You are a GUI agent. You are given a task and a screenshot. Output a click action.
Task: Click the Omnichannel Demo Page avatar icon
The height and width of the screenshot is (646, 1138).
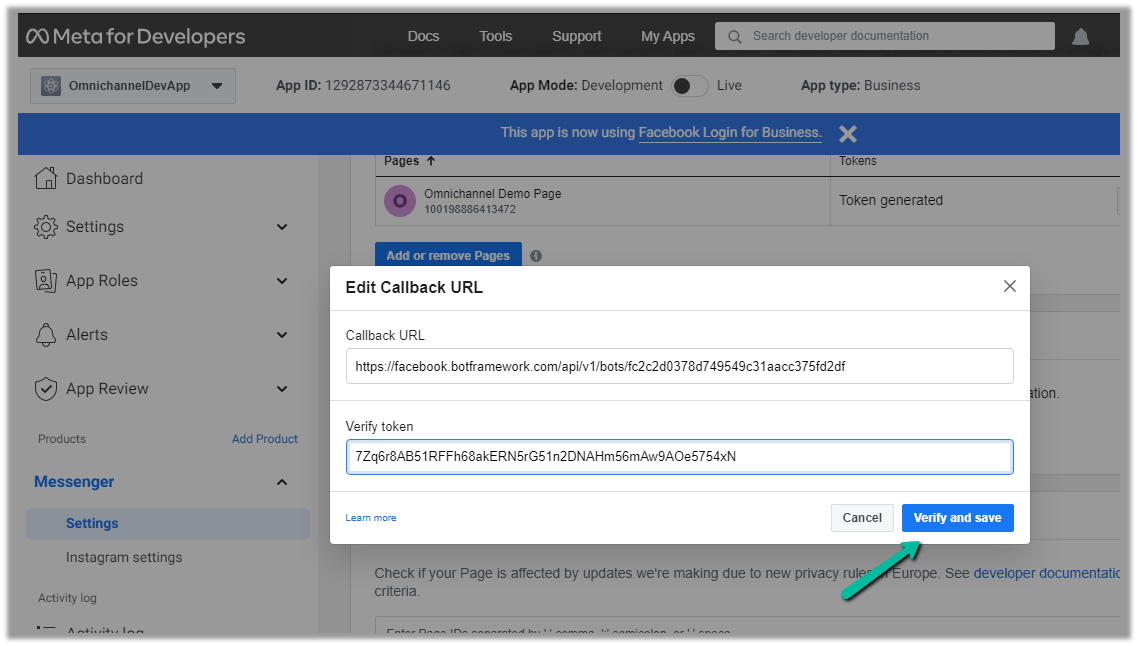pyautogui.click(x=400, y=201)
